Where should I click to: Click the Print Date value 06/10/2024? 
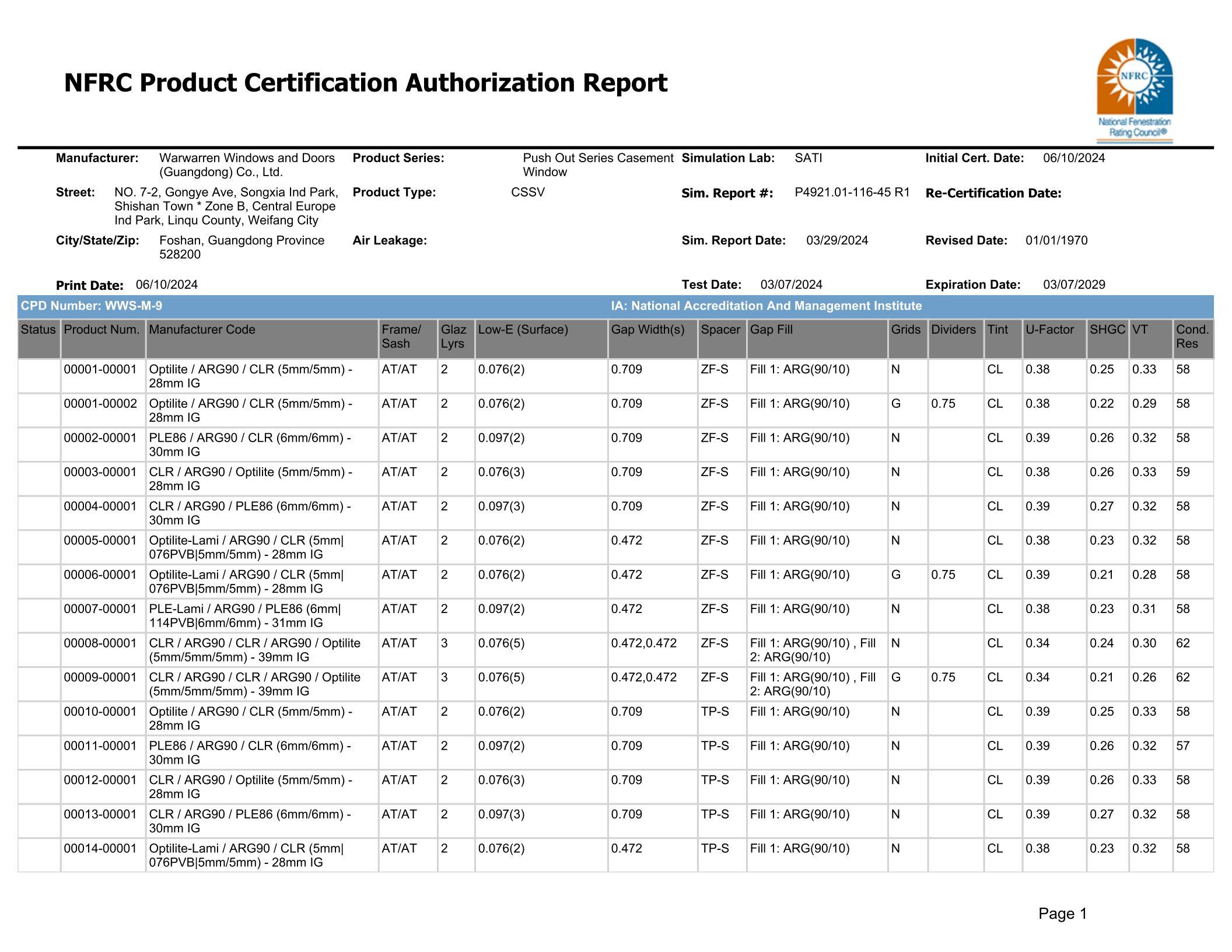(167, 285)
